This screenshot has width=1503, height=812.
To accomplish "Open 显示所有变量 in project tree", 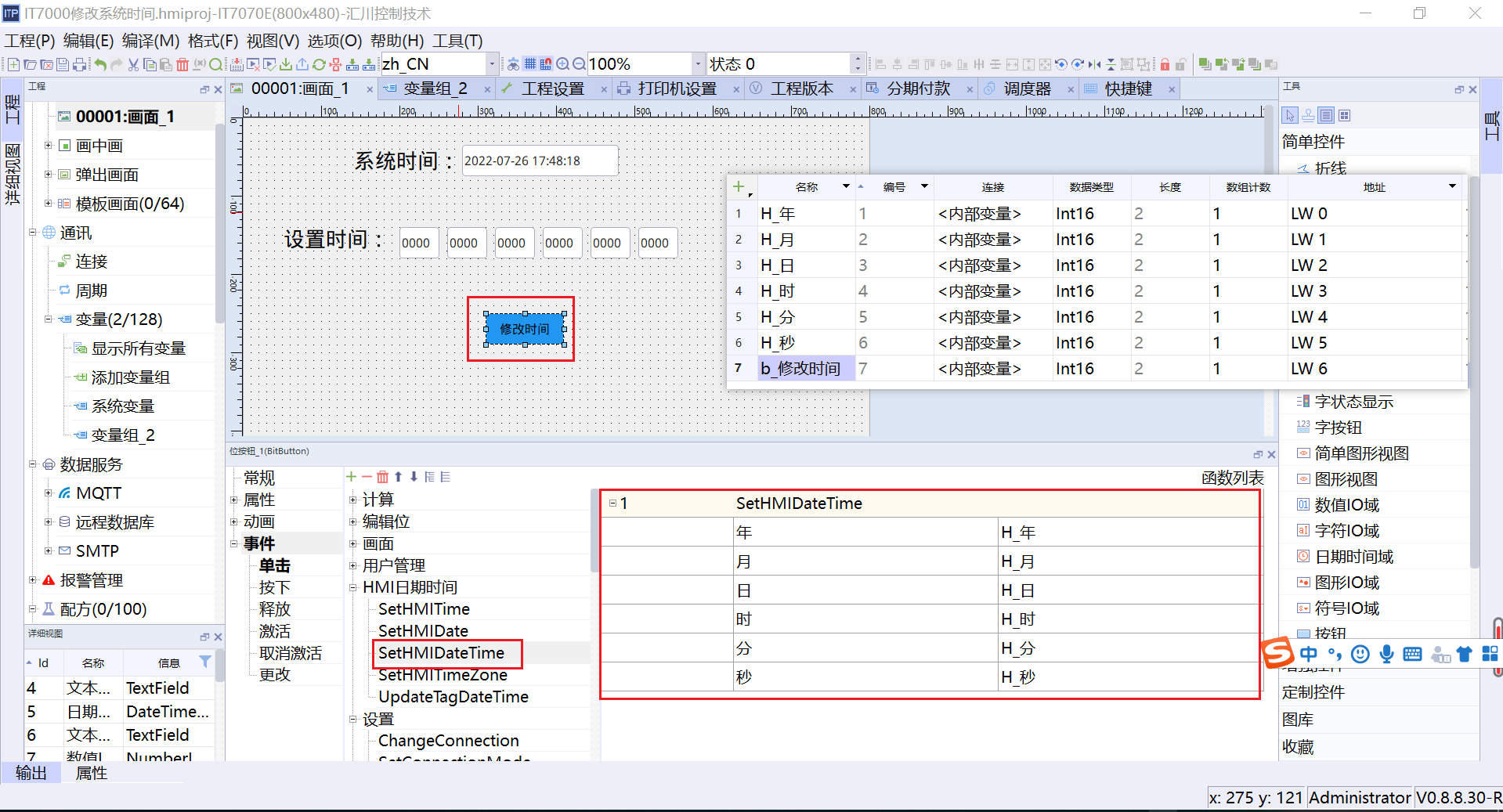I will [x=138, y=348].
